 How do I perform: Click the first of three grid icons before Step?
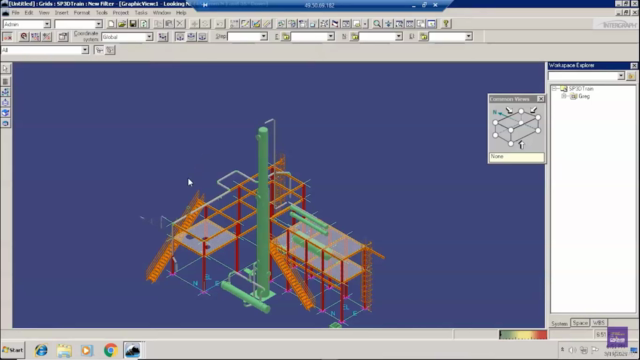pos(180,37)
